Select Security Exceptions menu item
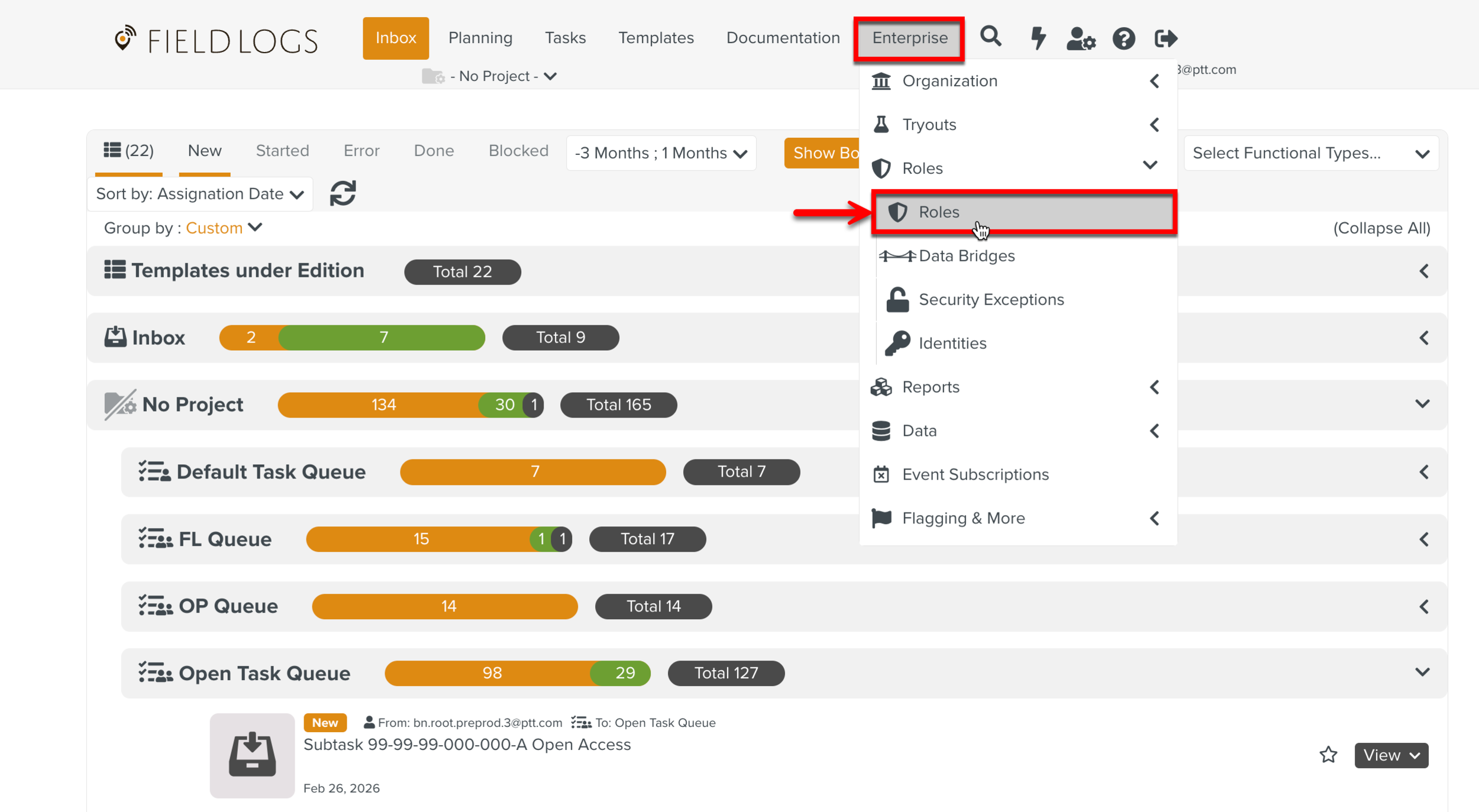 [991, 300]
